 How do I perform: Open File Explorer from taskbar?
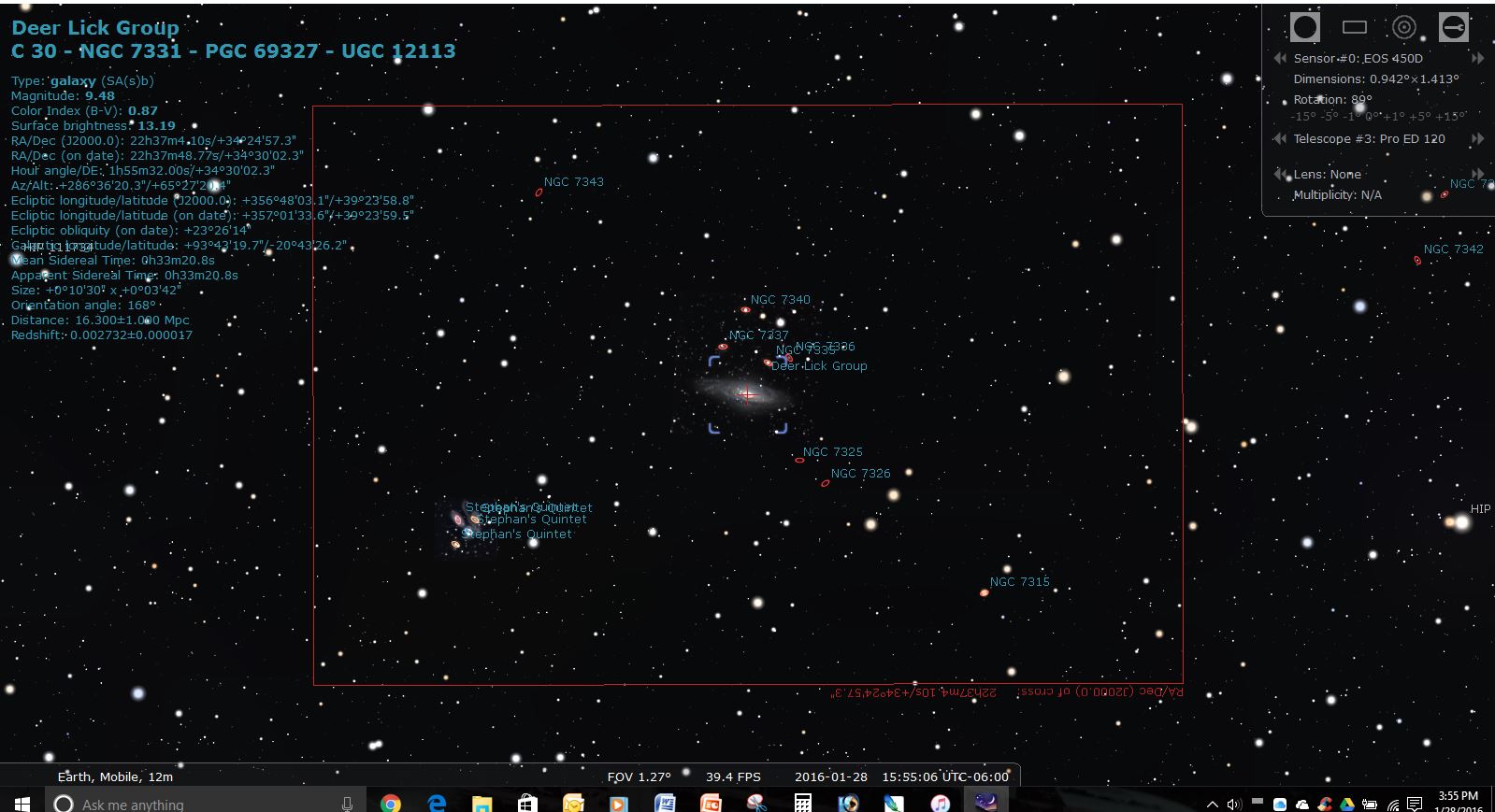[x=482, y=804]
